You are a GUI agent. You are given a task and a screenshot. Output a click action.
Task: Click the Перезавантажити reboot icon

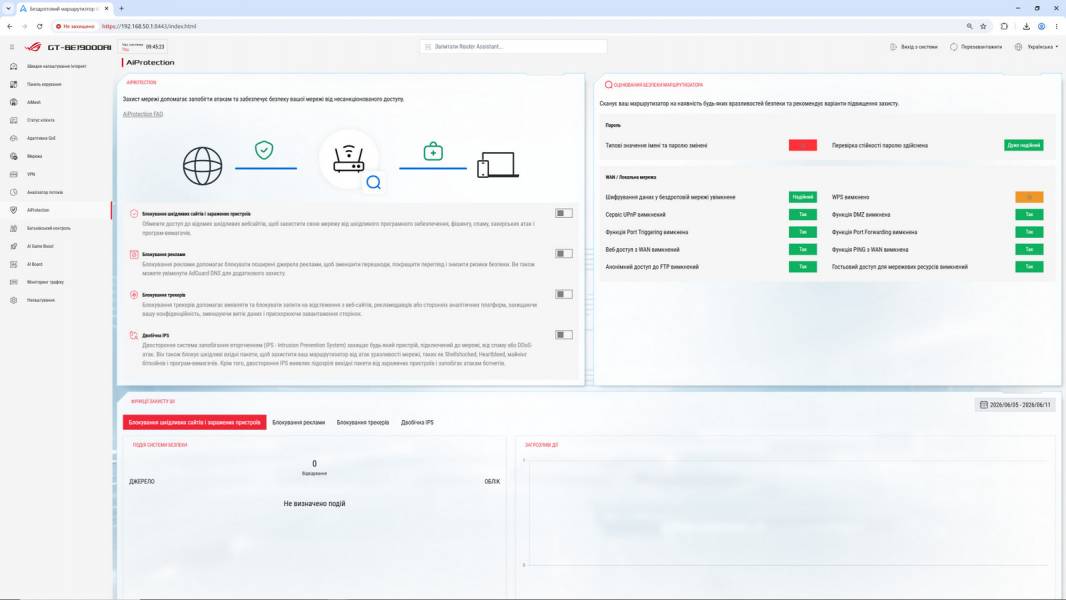click(x=953, y=47)
